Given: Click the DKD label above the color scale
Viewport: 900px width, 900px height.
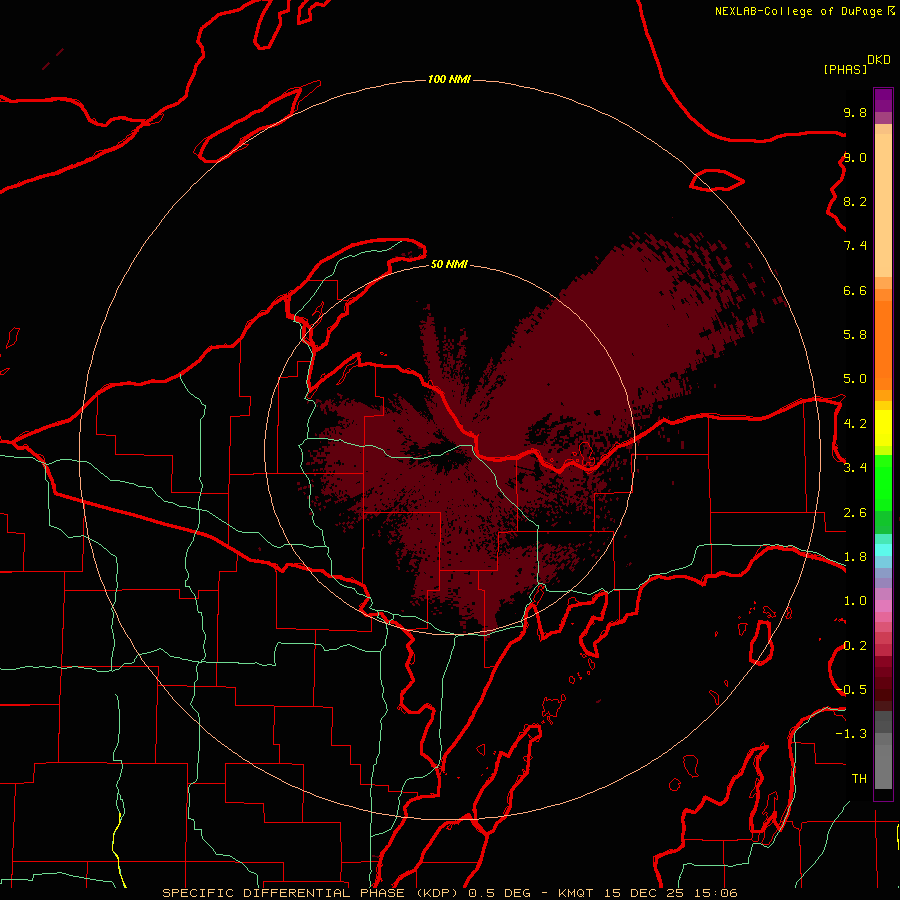Looking at the screenshot, I should (878, 60).
